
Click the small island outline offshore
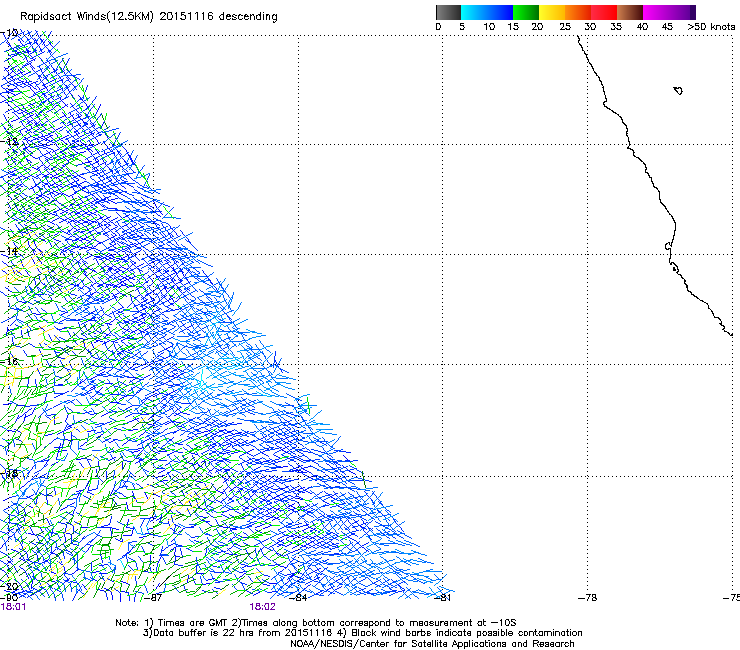click(678, 91)
